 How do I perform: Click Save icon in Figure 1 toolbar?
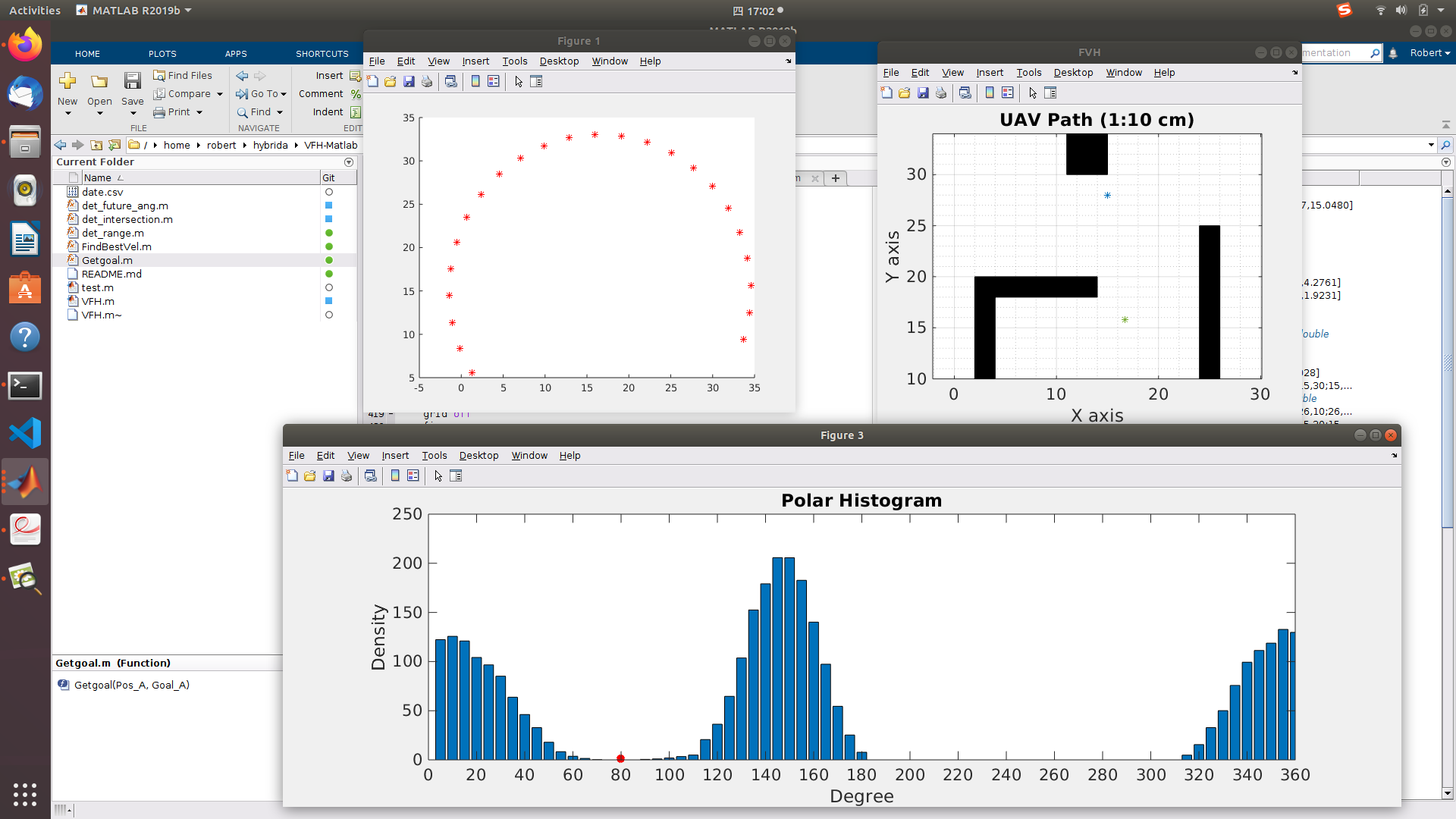click(x=409, y=82)
